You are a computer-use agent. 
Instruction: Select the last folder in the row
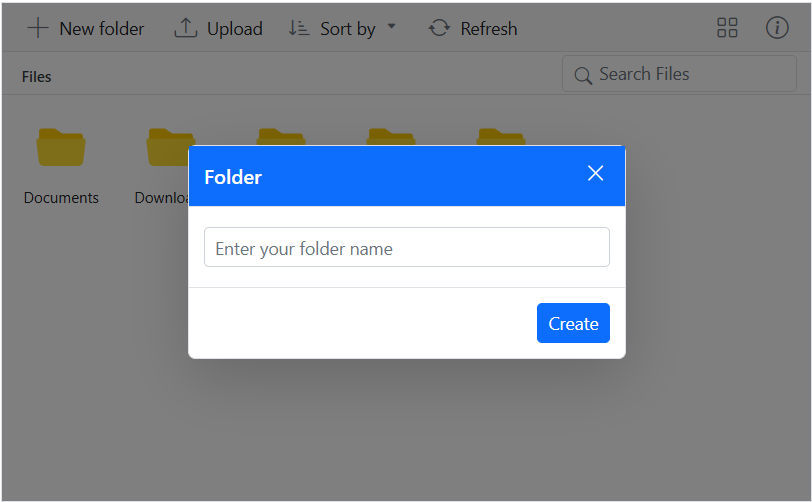501,136
